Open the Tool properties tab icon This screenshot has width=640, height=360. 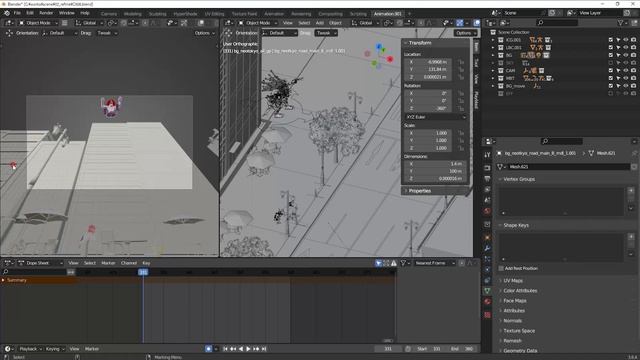487,155
